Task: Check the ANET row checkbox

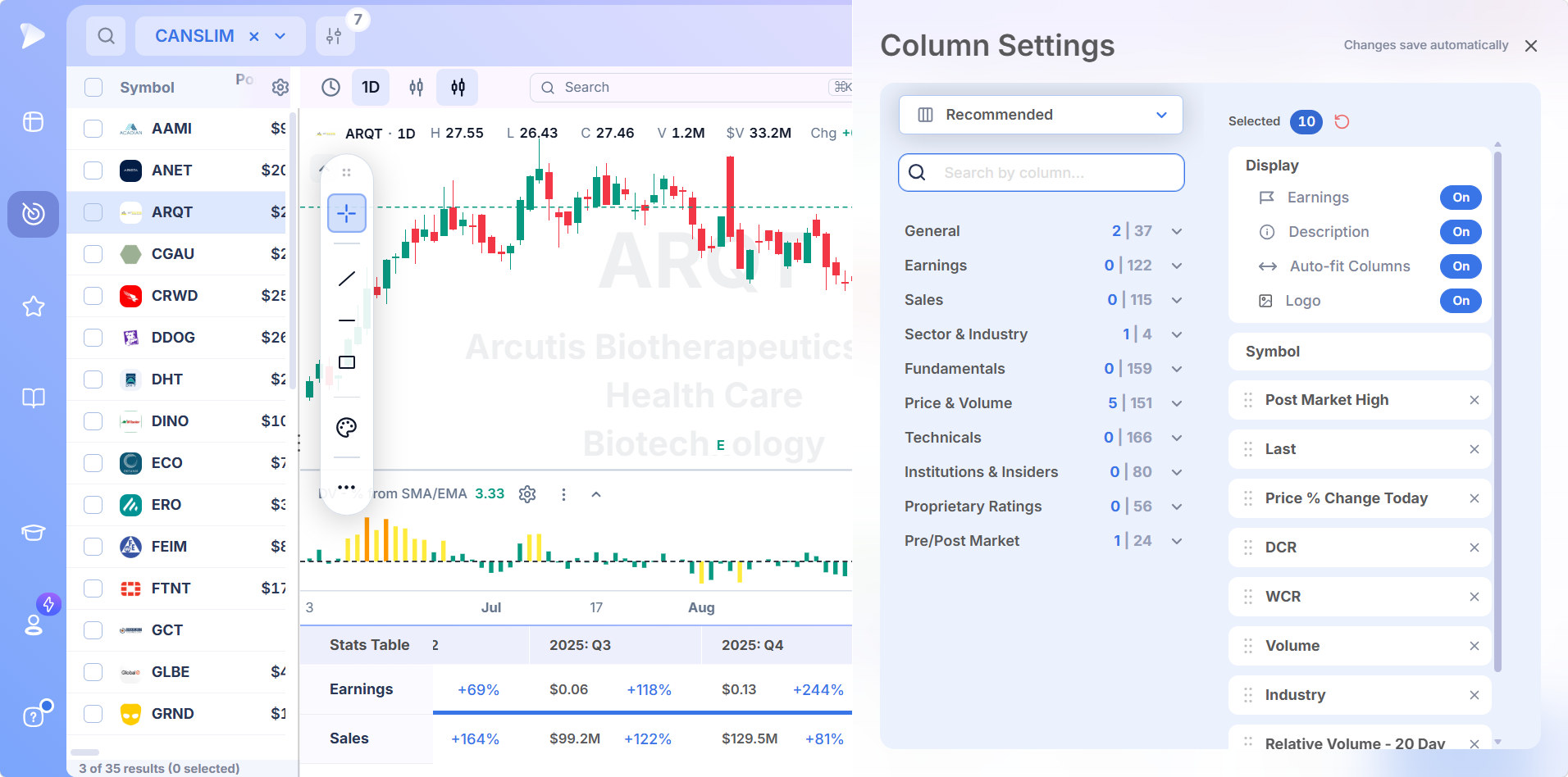Action: pos(93,170)
